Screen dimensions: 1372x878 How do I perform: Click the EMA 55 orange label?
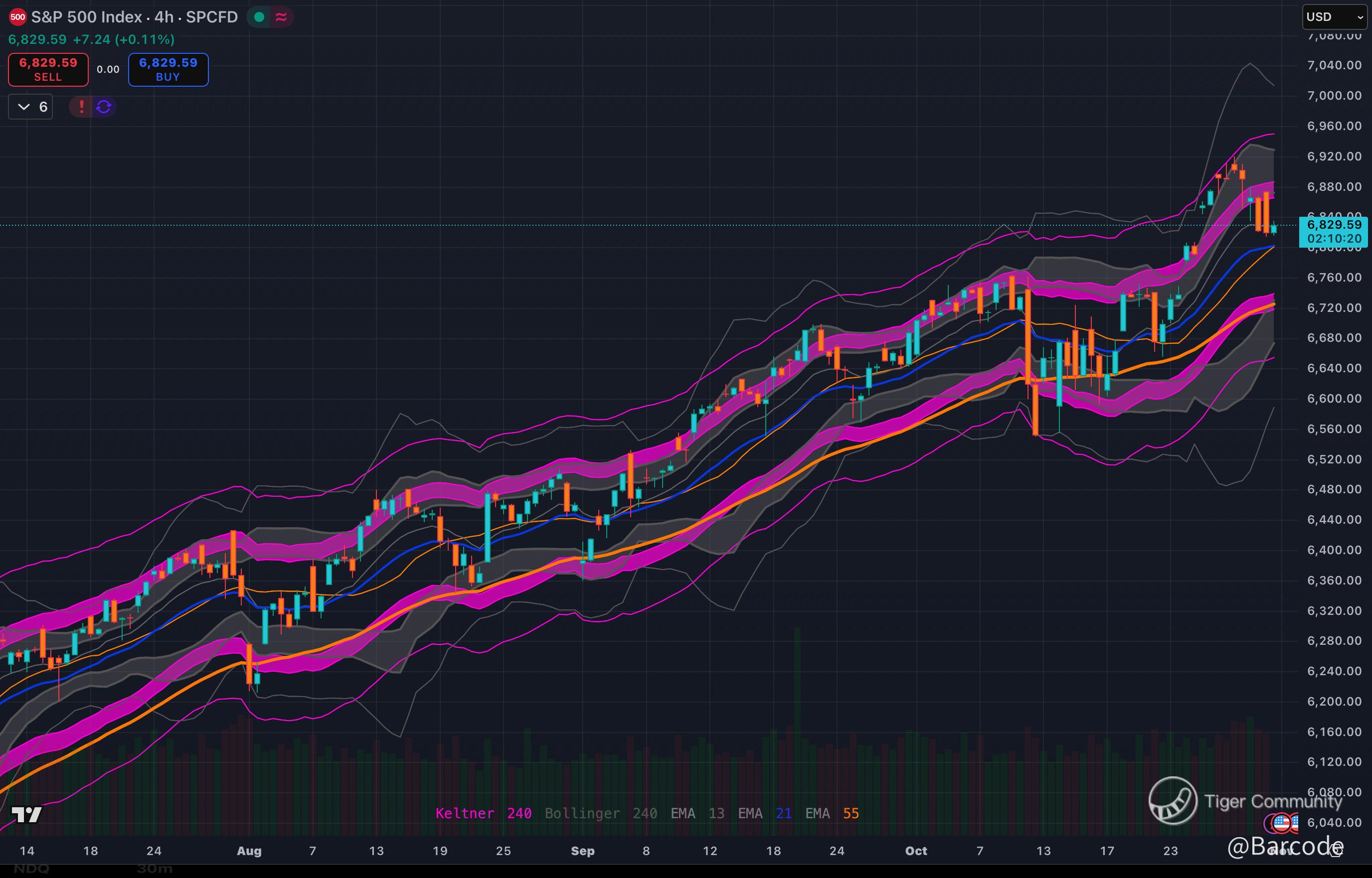(832, 814)
